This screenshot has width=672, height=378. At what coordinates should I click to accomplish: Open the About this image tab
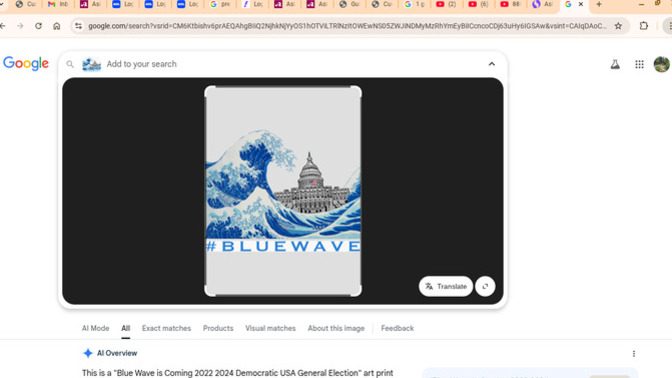(336, 328)
